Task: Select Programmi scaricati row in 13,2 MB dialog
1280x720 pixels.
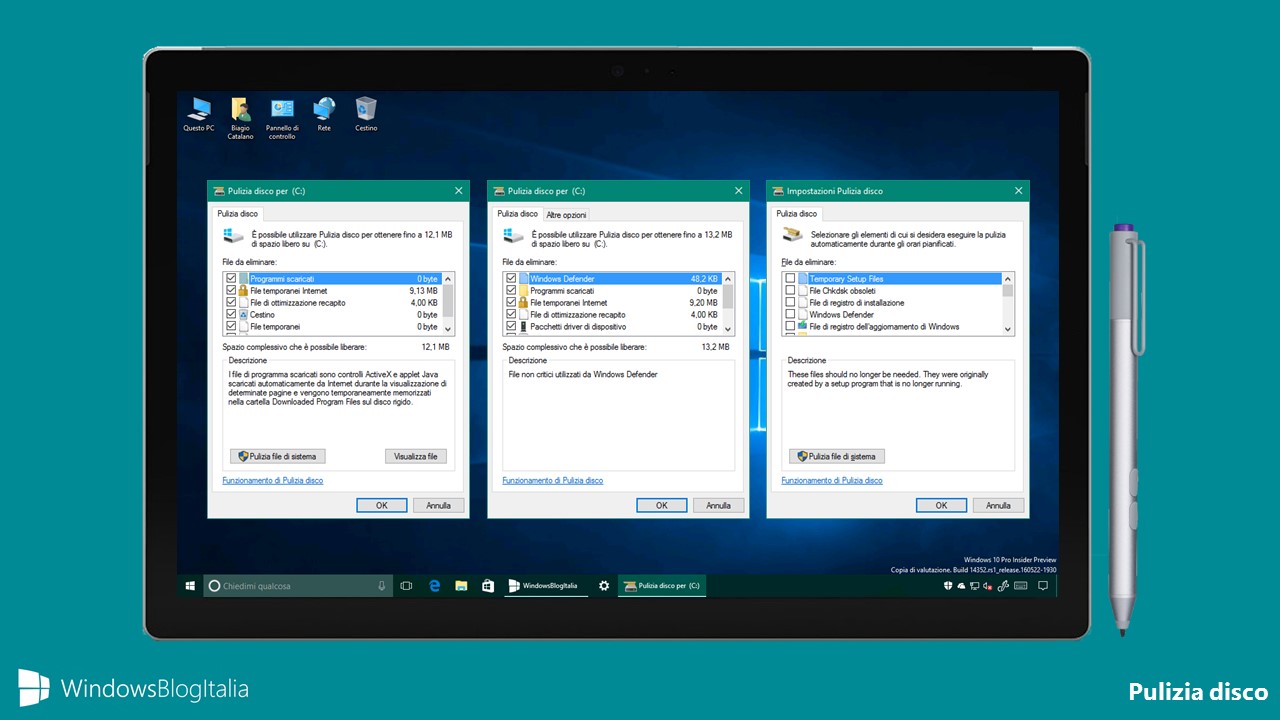Action: click(x=612, y=290)
